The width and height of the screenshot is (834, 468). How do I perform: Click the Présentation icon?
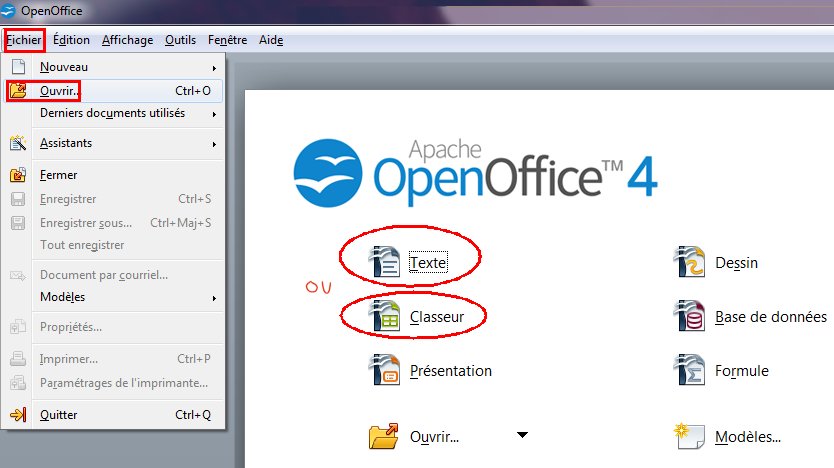tap(385, 370)
